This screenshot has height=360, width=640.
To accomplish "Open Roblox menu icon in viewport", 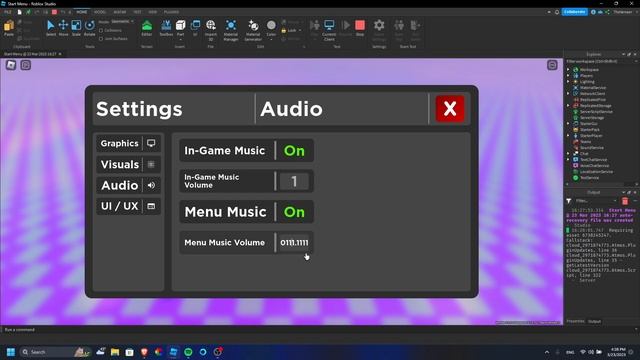I will pyautogui.click(x=11, y=65).
